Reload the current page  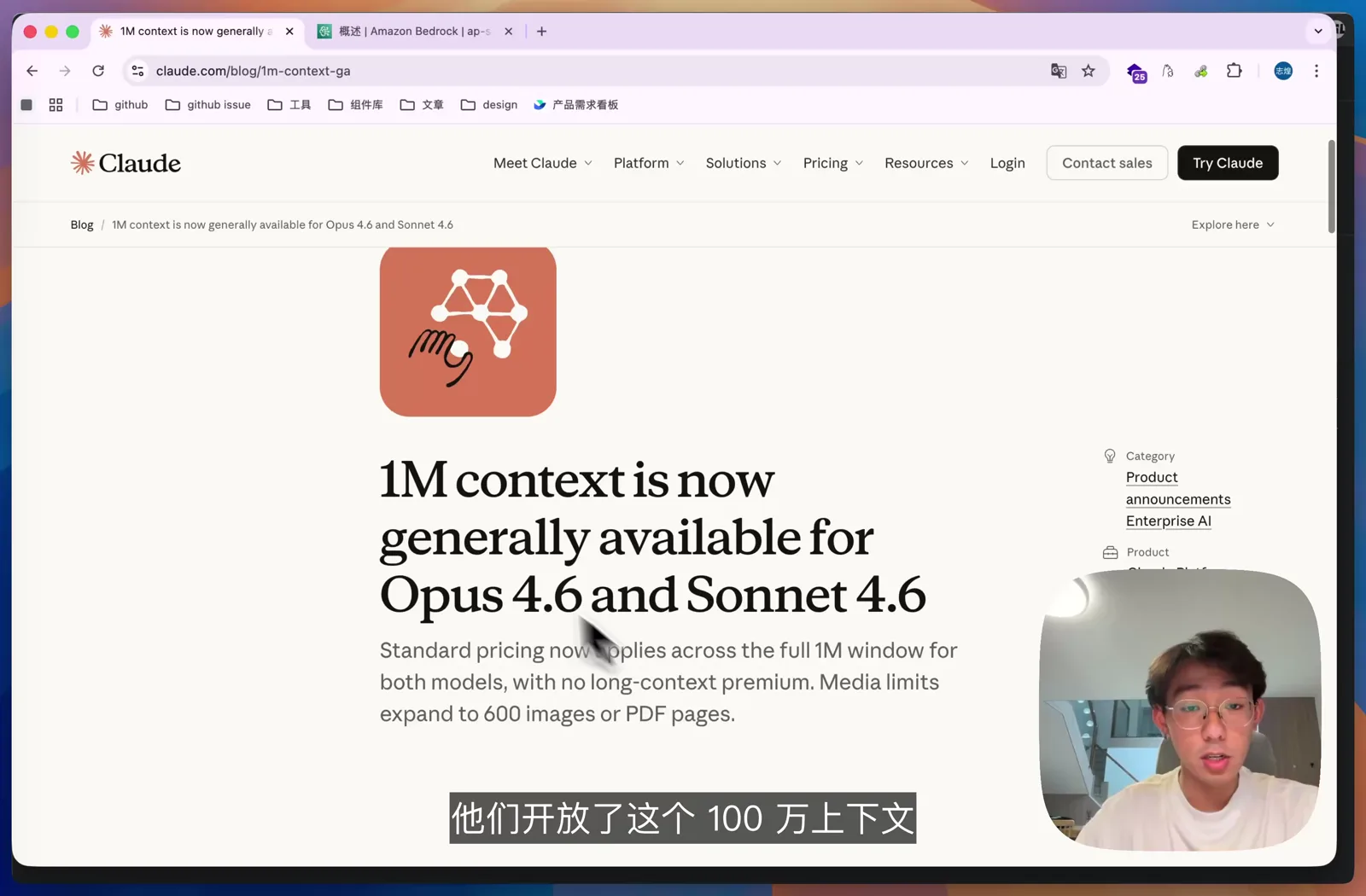(x=98, y=71)
